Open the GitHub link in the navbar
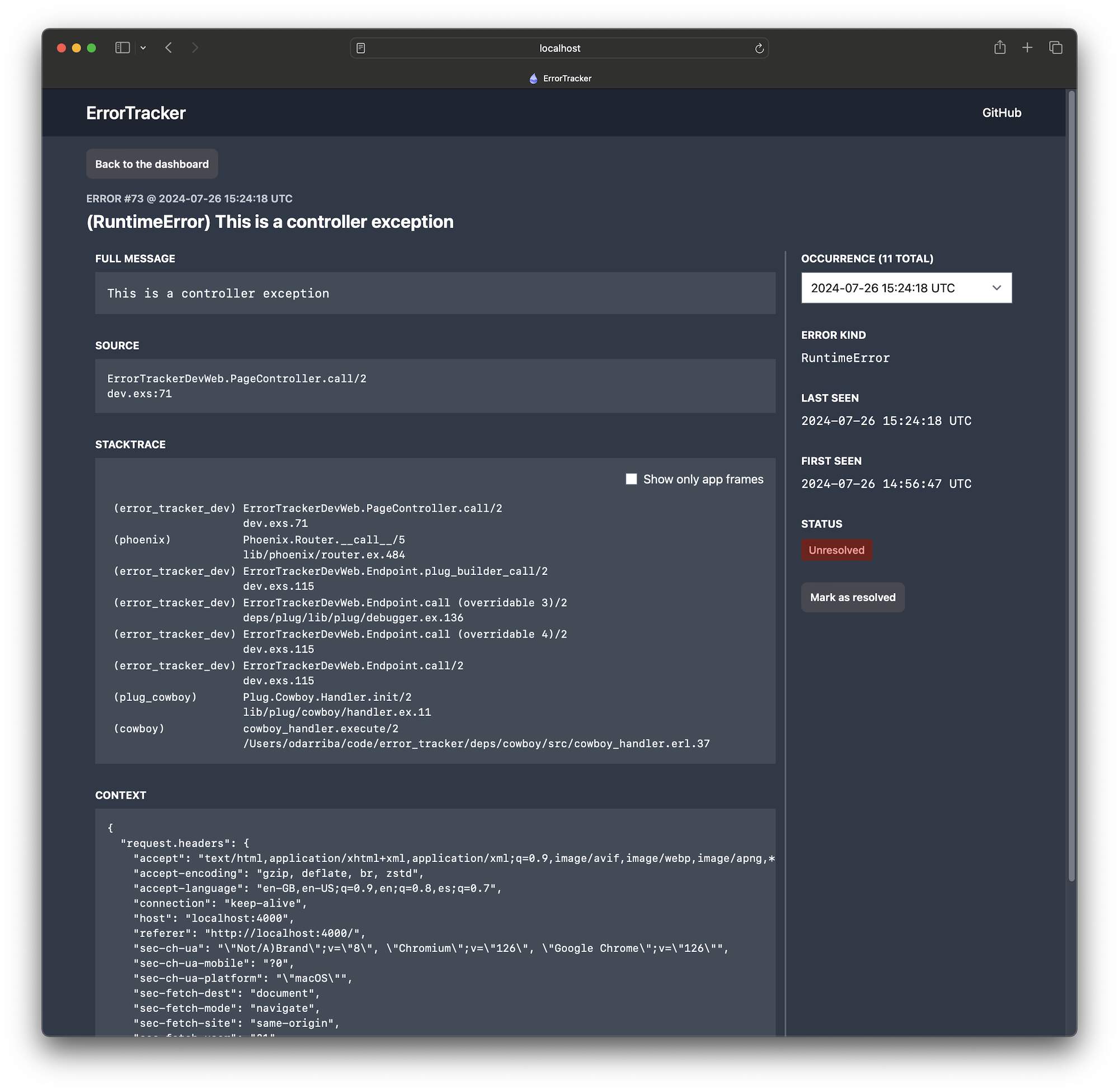The width and height of the screenshot is (1119, 1092). point(1002,112)
